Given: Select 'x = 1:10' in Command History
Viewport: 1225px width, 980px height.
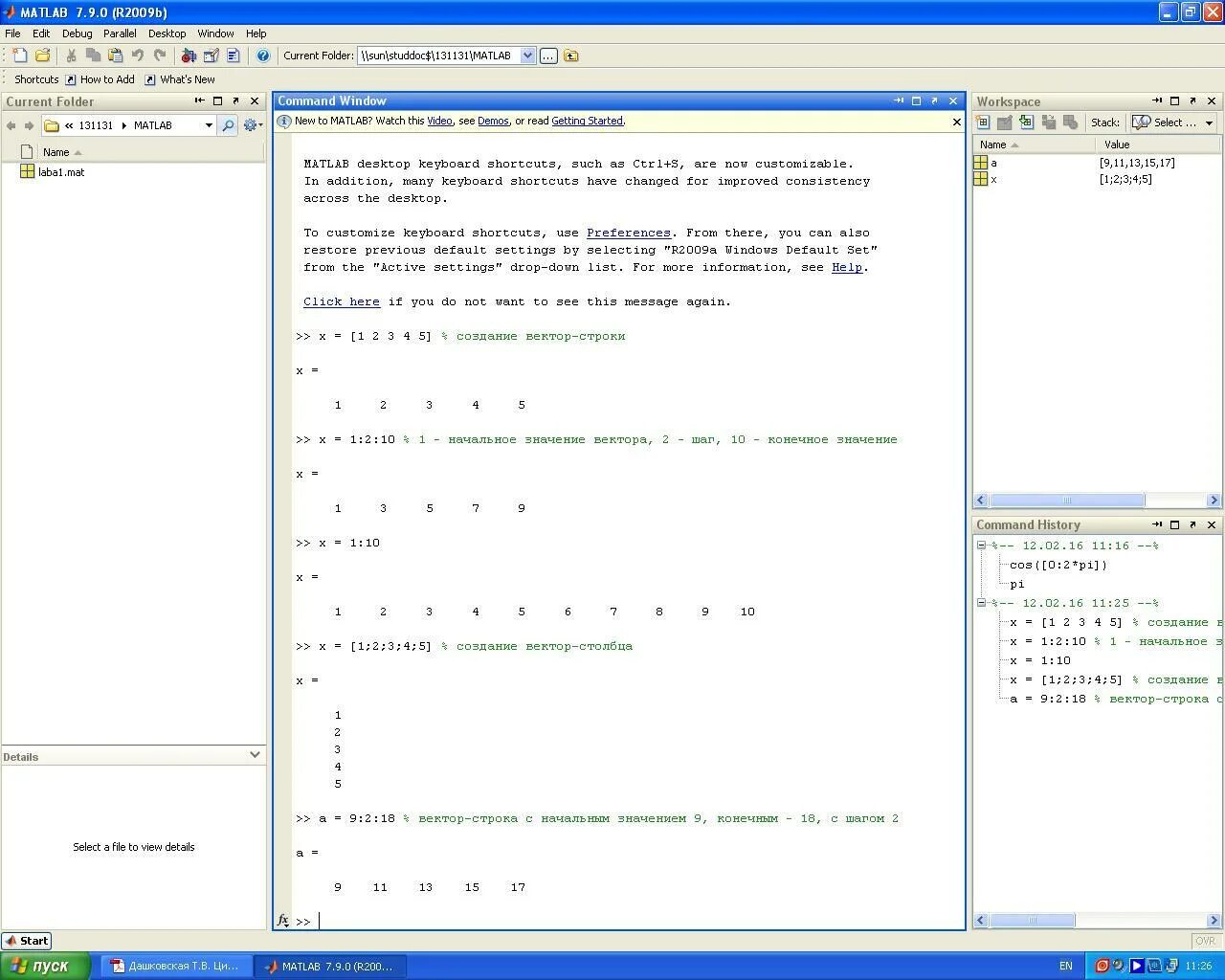Looking at the screenshot, I should coord(1040,660).
